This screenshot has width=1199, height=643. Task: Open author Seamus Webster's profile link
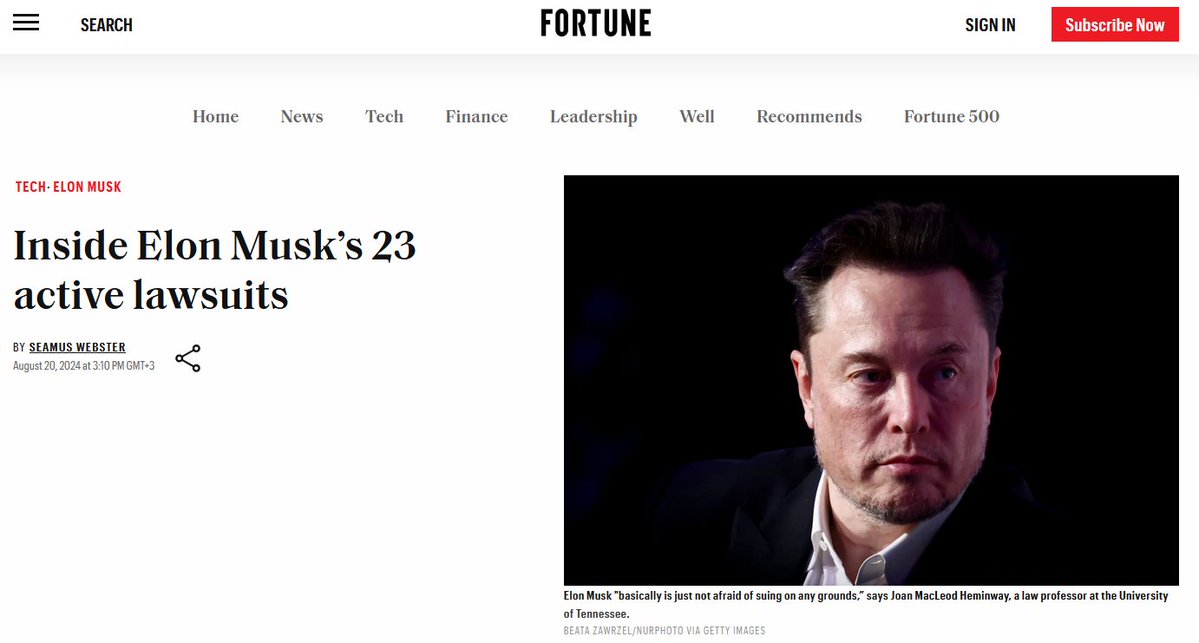coord(77,347)
